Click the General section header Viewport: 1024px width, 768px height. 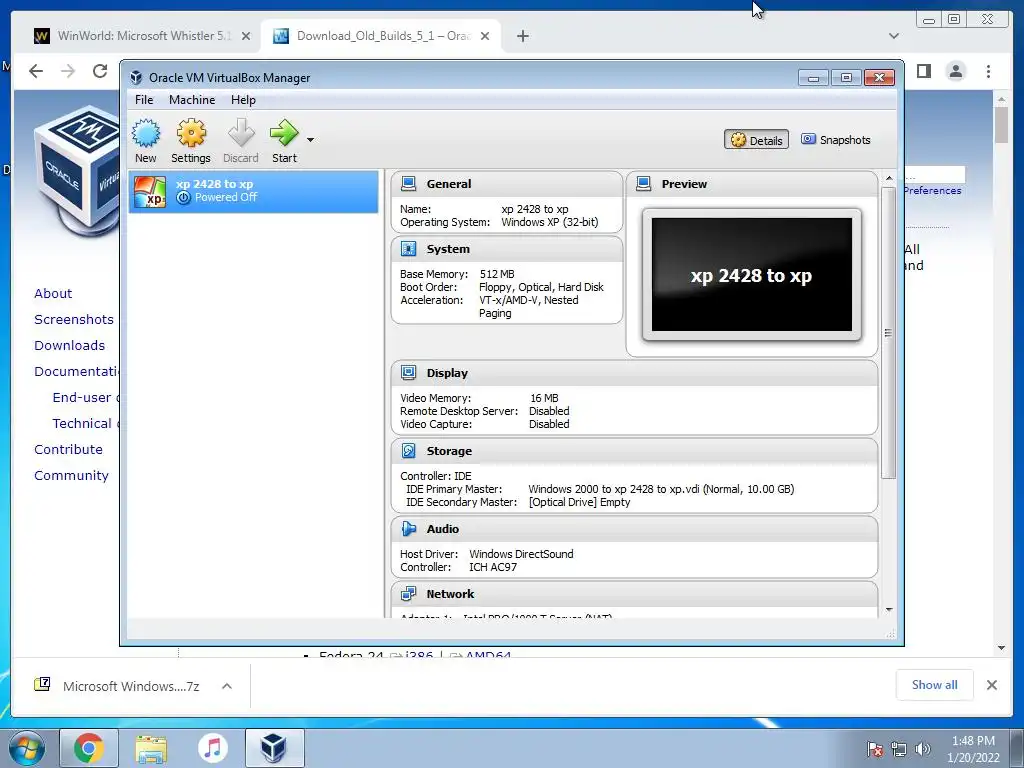coord(507,184)
